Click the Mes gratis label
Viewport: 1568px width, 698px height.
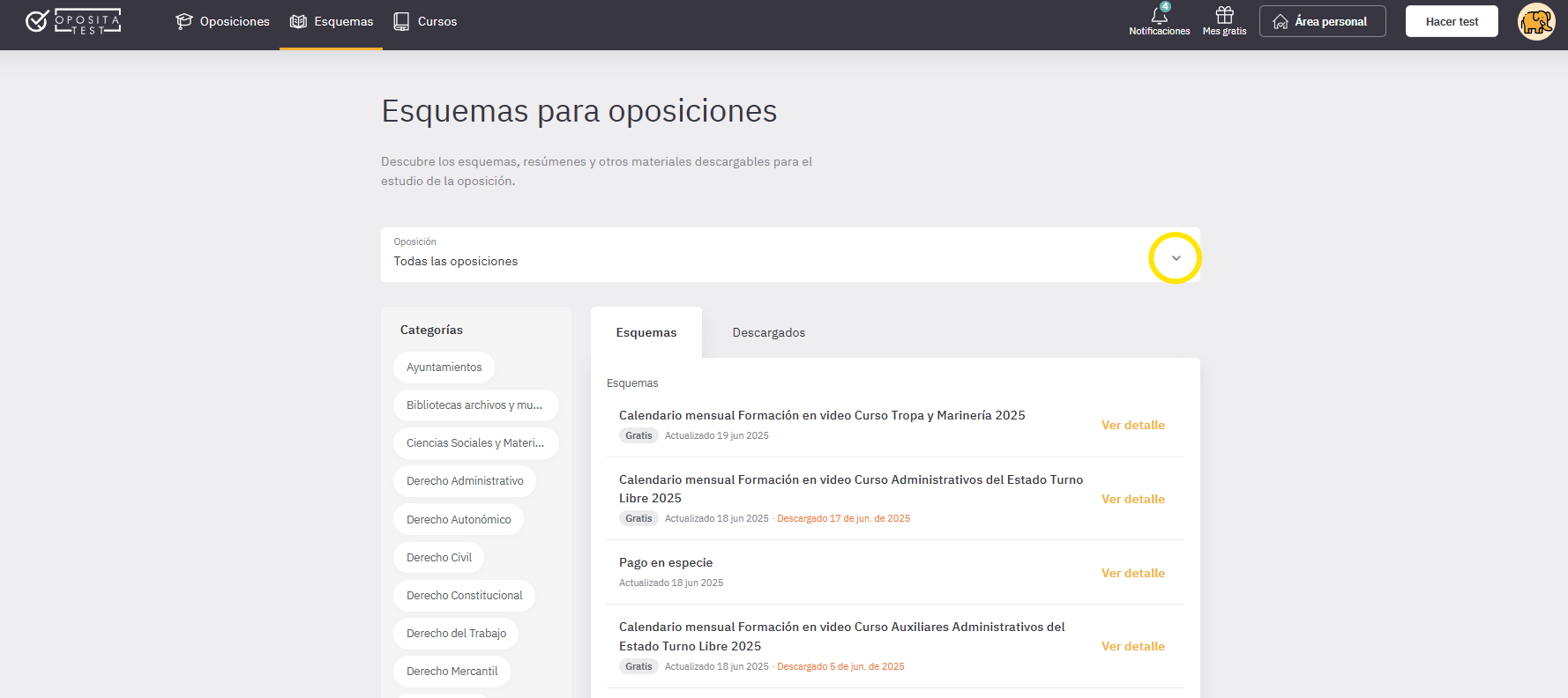1224,31
